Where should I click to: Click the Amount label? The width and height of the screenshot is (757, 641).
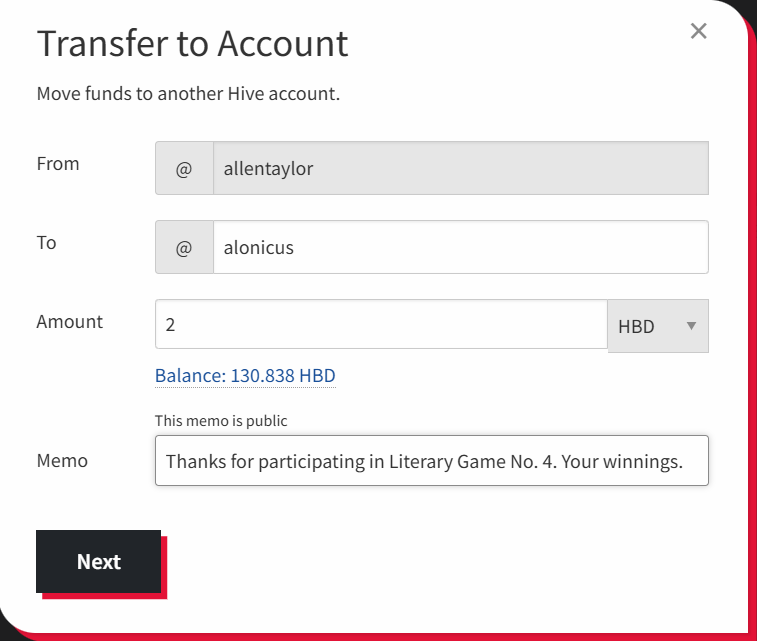tap(69, 322)
